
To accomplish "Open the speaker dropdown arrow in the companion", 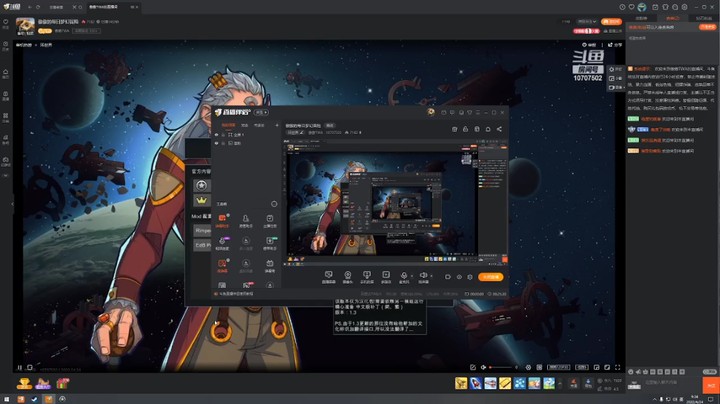I will (x=431, y=275).
